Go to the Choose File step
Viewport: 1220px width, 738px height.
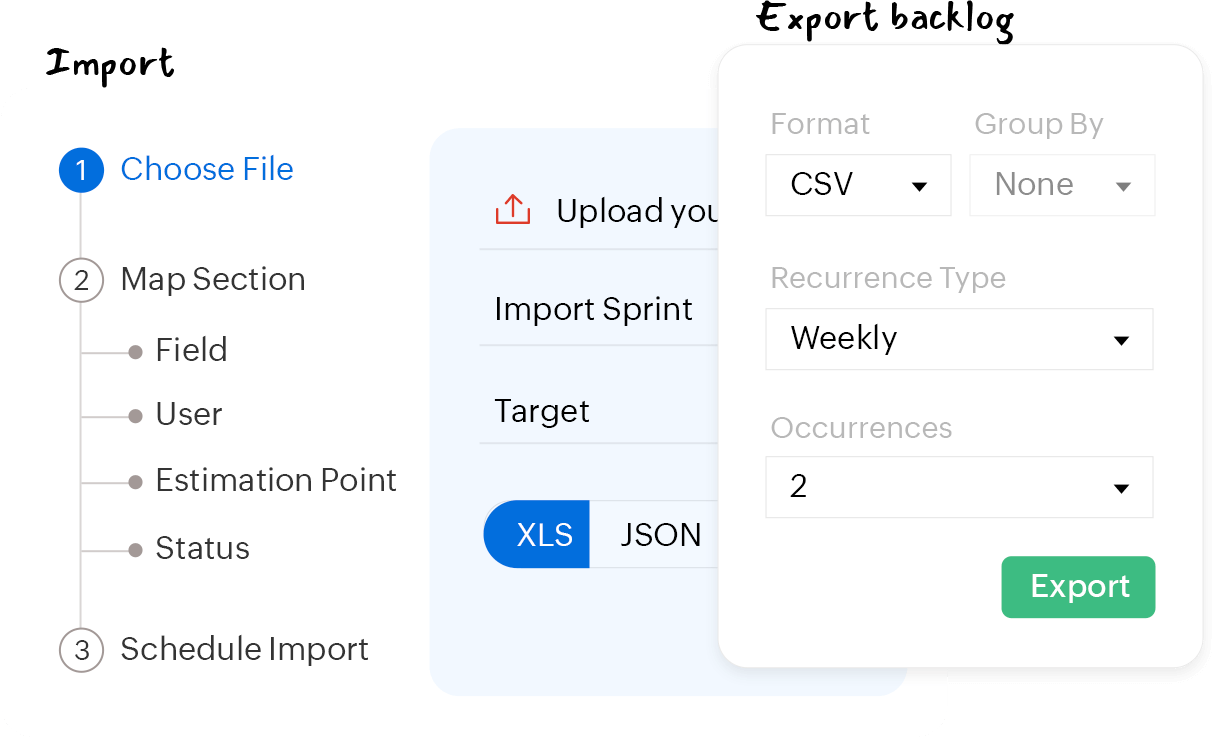[207, 169]
